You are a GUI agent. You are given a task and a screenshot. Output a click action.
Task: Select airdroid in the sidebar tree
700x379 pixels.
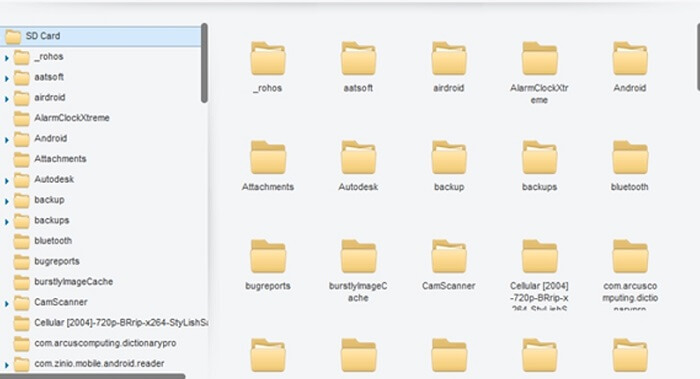[40, 98]
